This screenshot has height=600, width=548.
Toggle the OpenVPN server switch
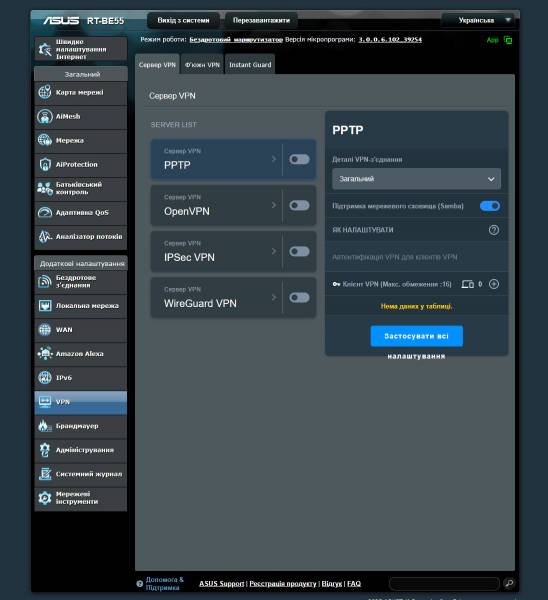coord(299,205)
